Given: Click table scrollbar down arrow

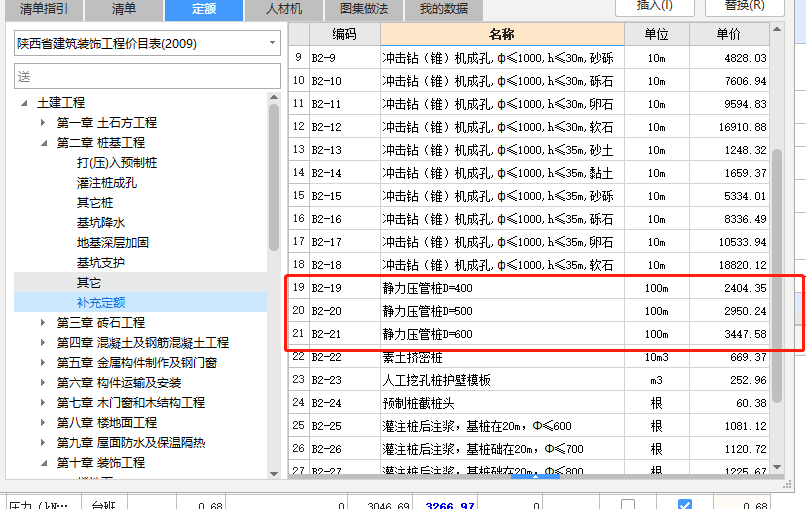Looking at the screenshot, I should pyautogui.click(x=777, y=467).
